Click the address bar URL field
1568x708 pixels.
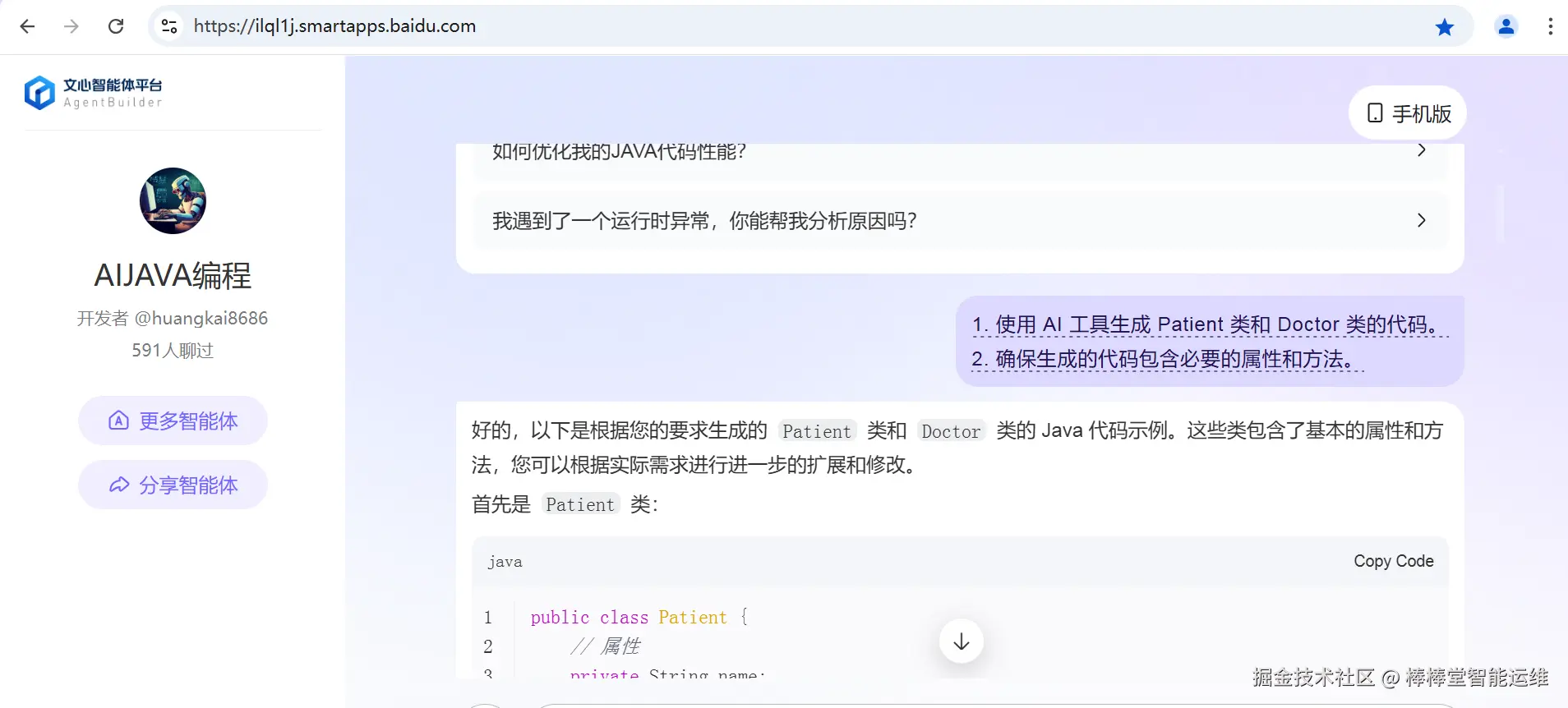pyautogui.click(x=809, y=26)
